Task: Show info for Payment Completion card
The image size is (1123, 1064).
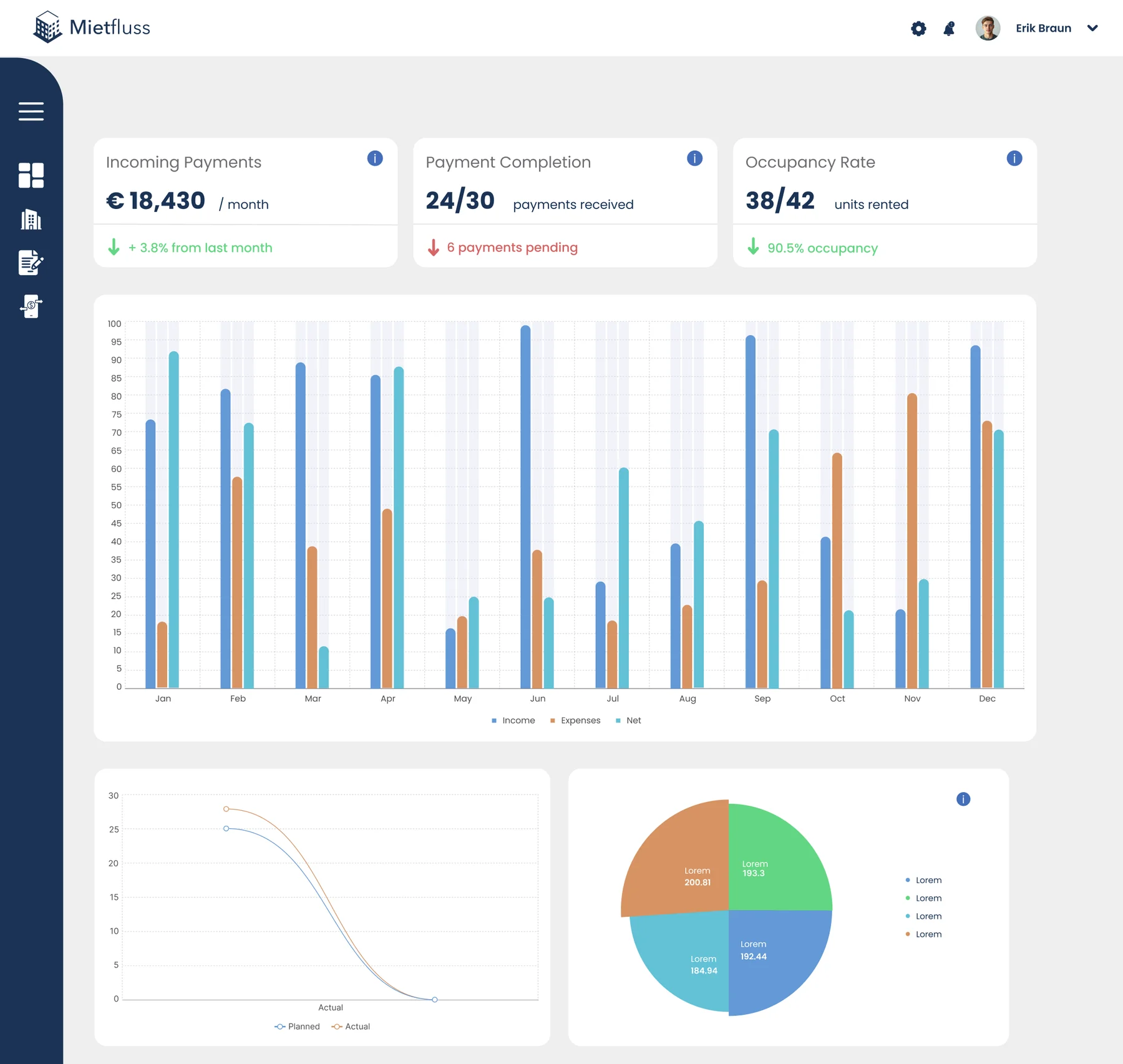Action: (x=694, y=158)
